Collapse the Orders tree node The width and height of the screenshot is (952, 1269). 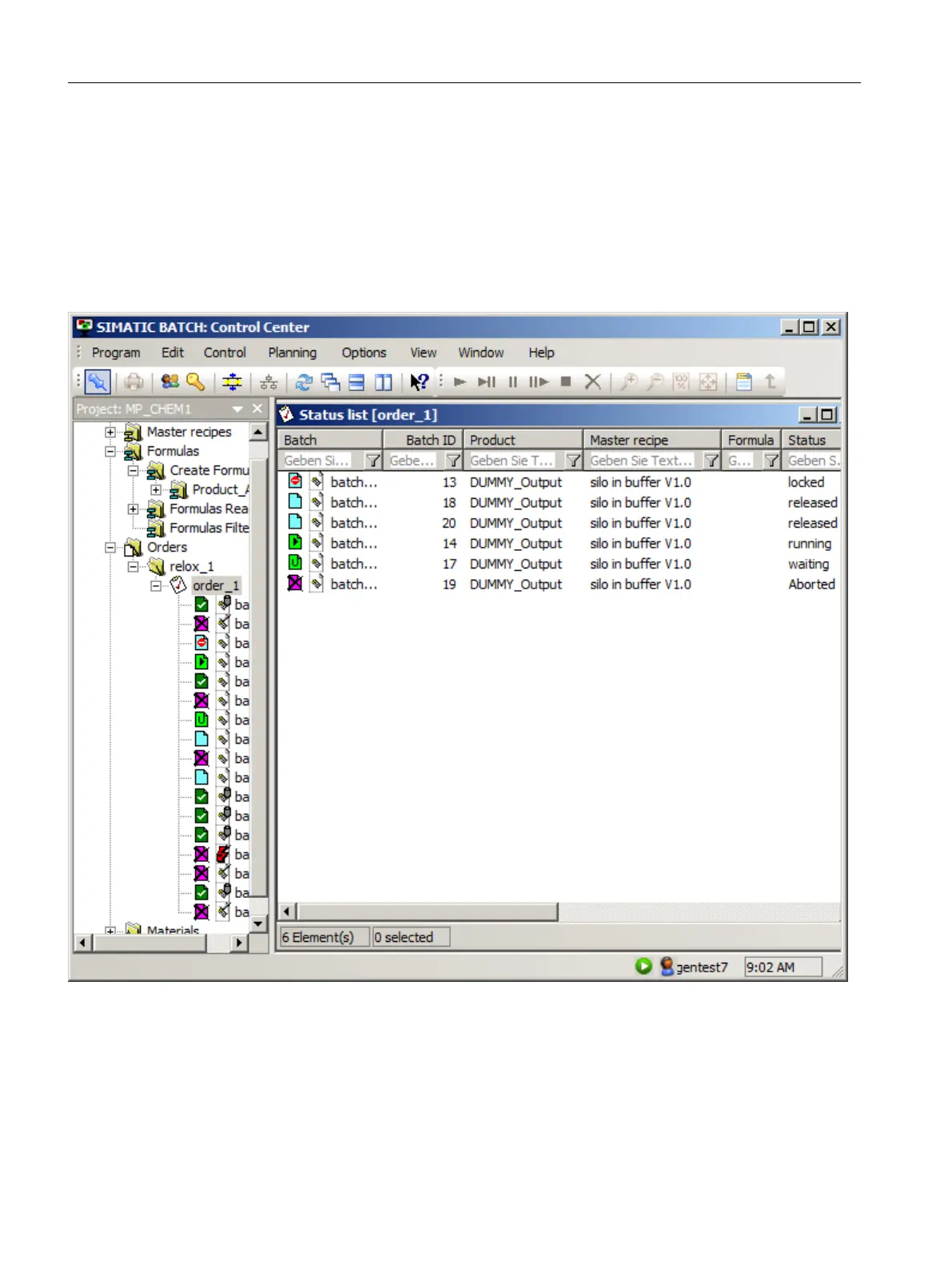pos(110,547)
